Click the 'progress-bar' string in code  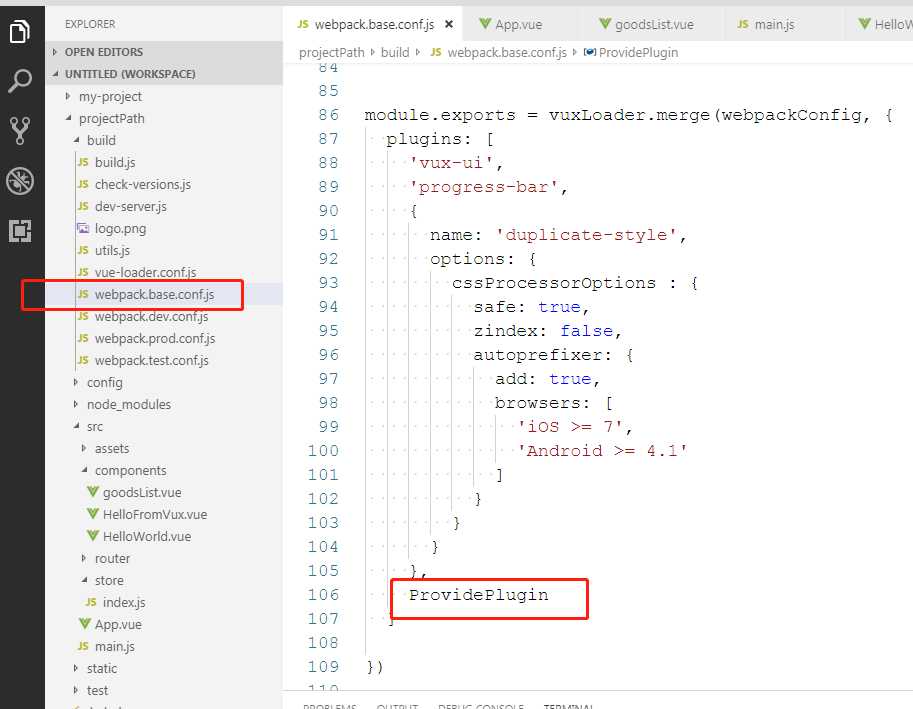[483, 187]
